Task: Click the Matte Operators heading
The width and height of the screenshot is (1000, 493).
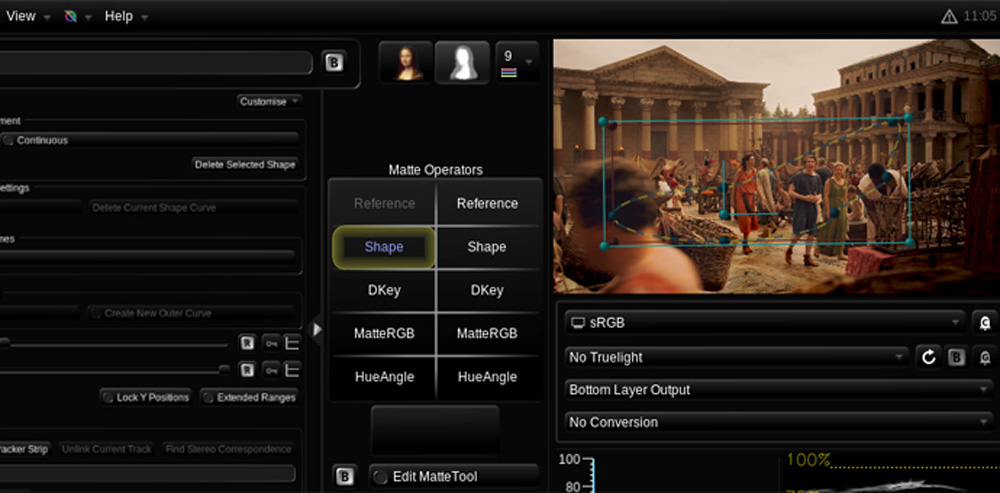Action: [x=436, y=170]
